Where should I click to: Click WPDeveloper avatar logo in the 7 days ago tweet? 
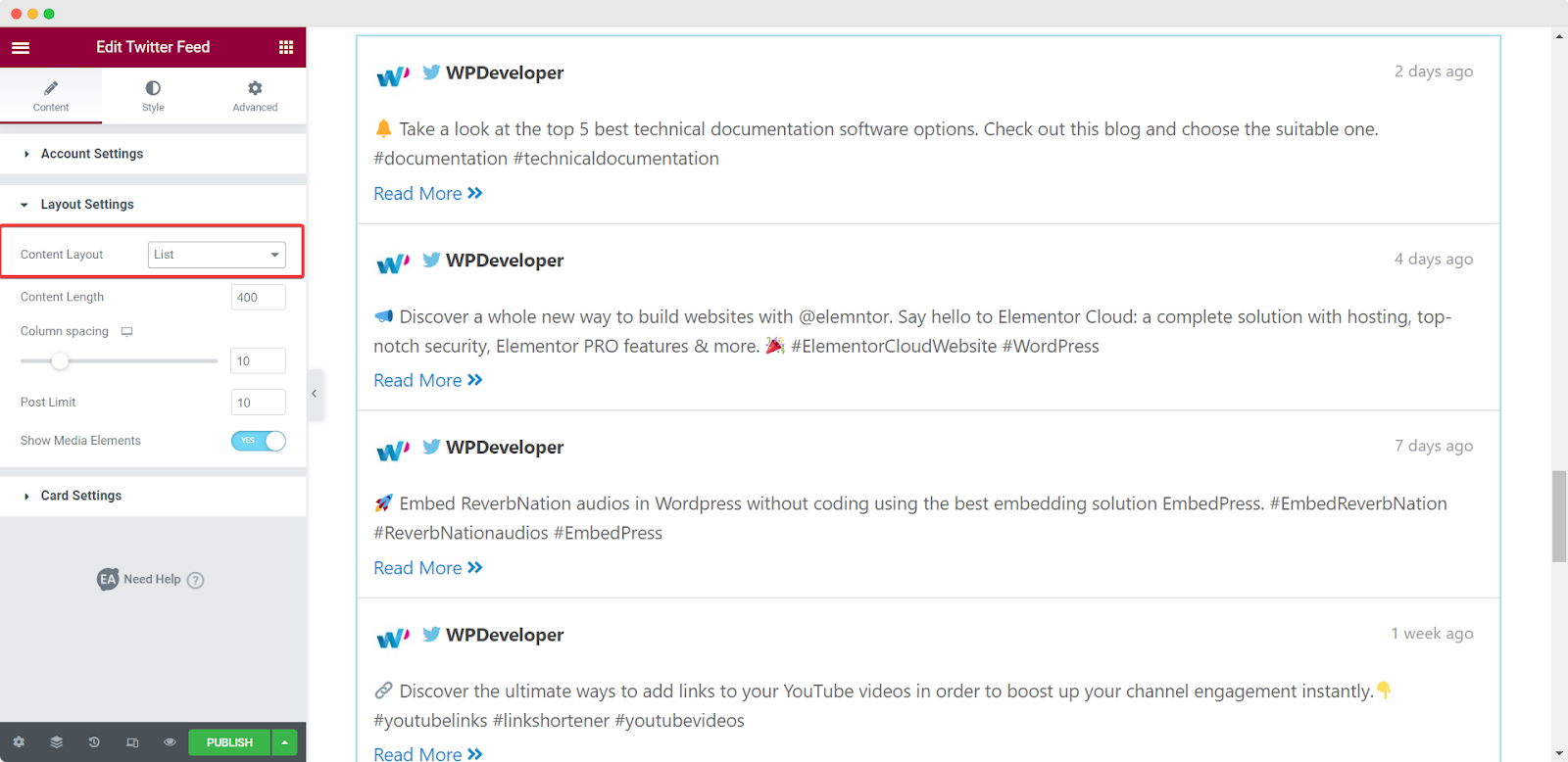[393, 451]
